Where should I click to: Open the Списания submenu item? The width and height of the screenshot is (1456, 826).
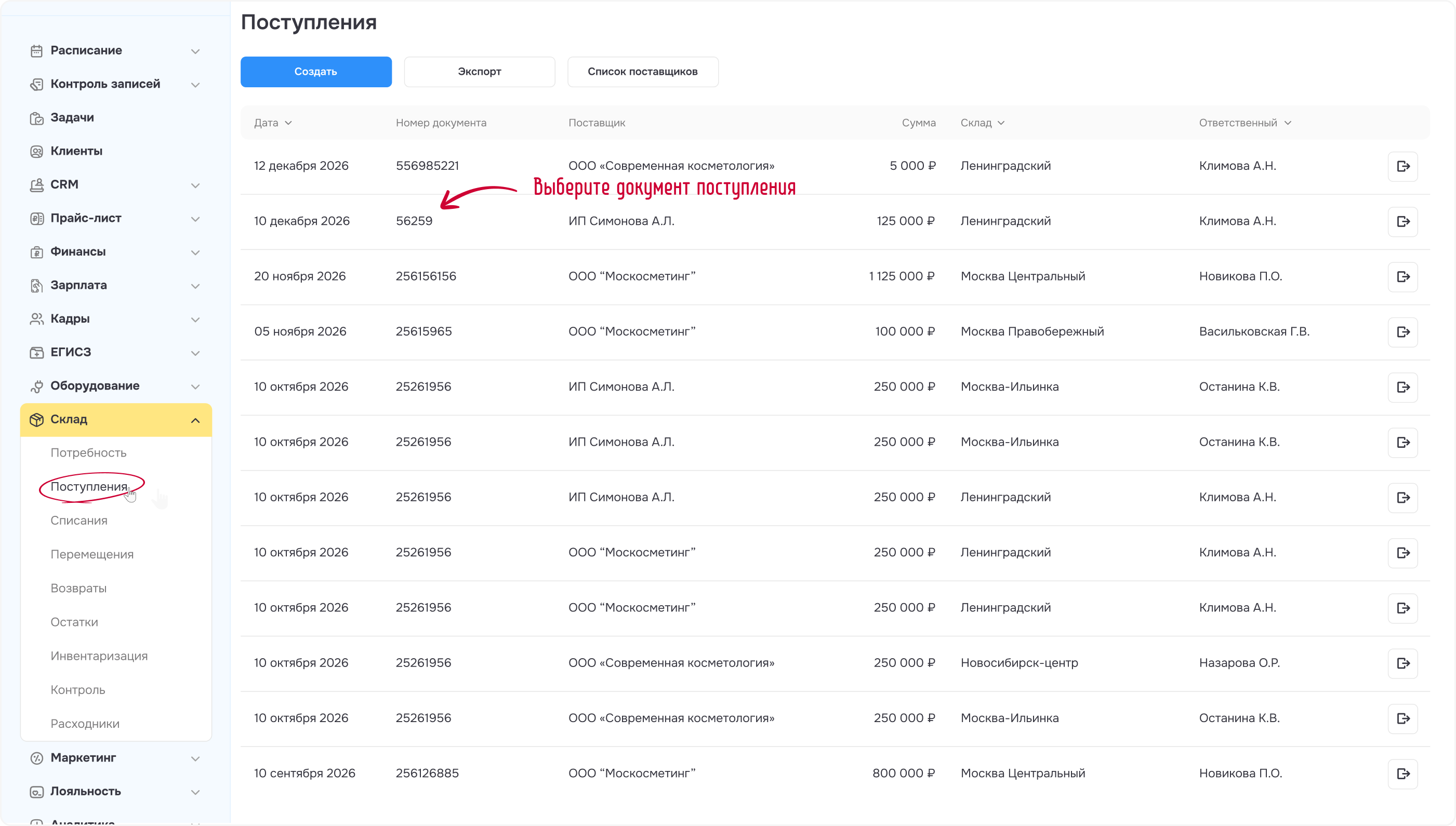[x=79, y=520]
